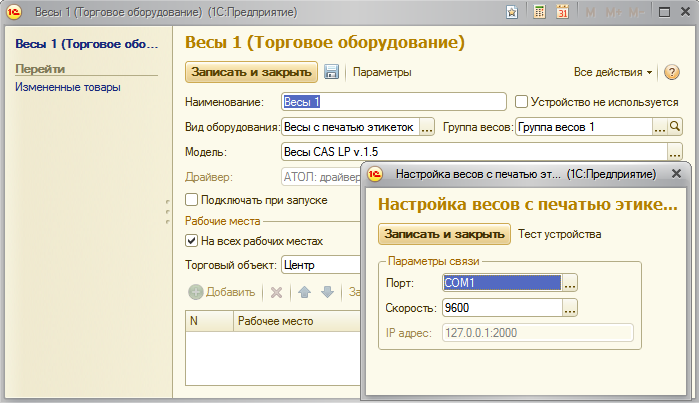Run Тест устройства command
This screenshot has width=699, height=403.
coord(559,234)
